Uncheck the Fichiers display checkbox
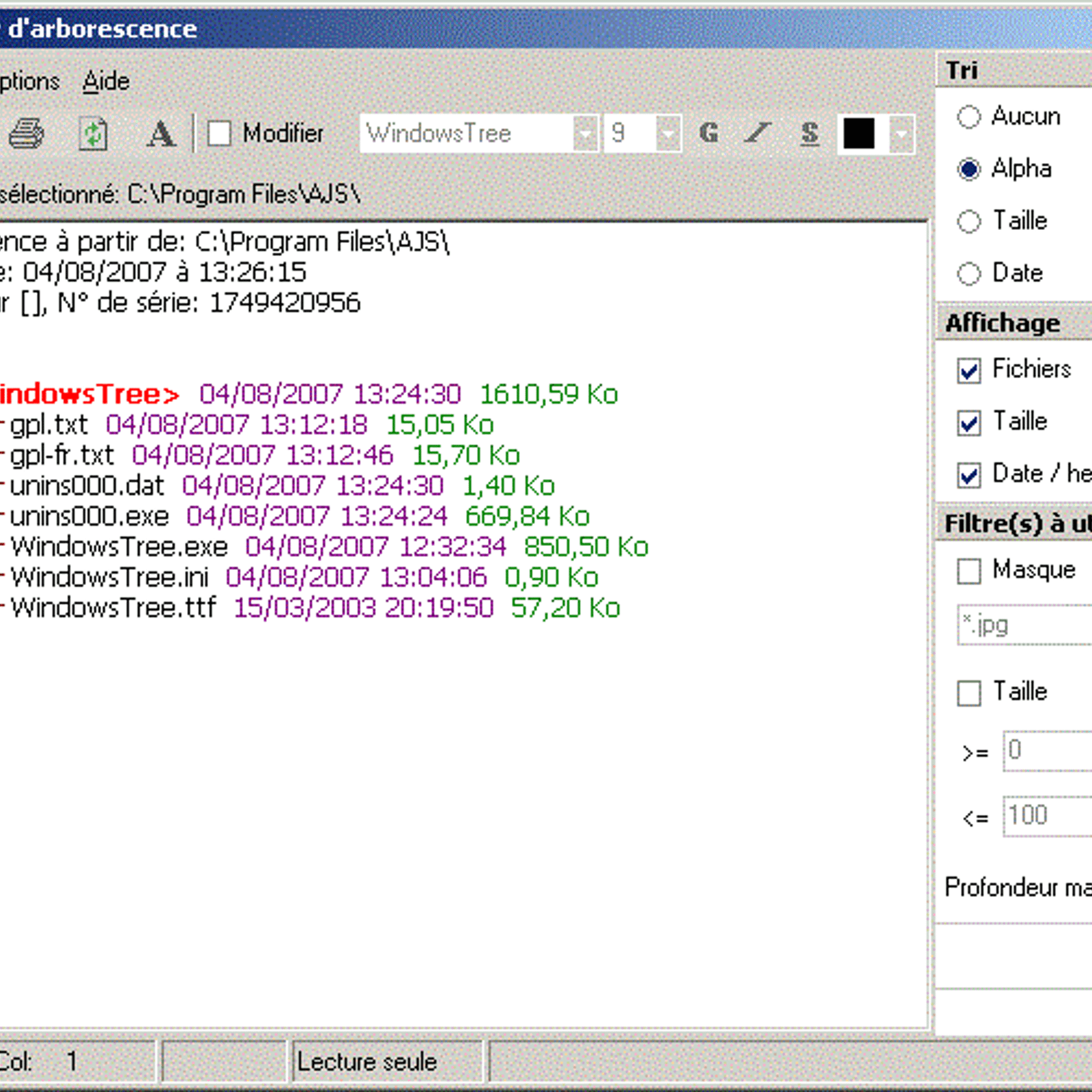The width and height of the screenshot is (1092, 1092). 969,371
